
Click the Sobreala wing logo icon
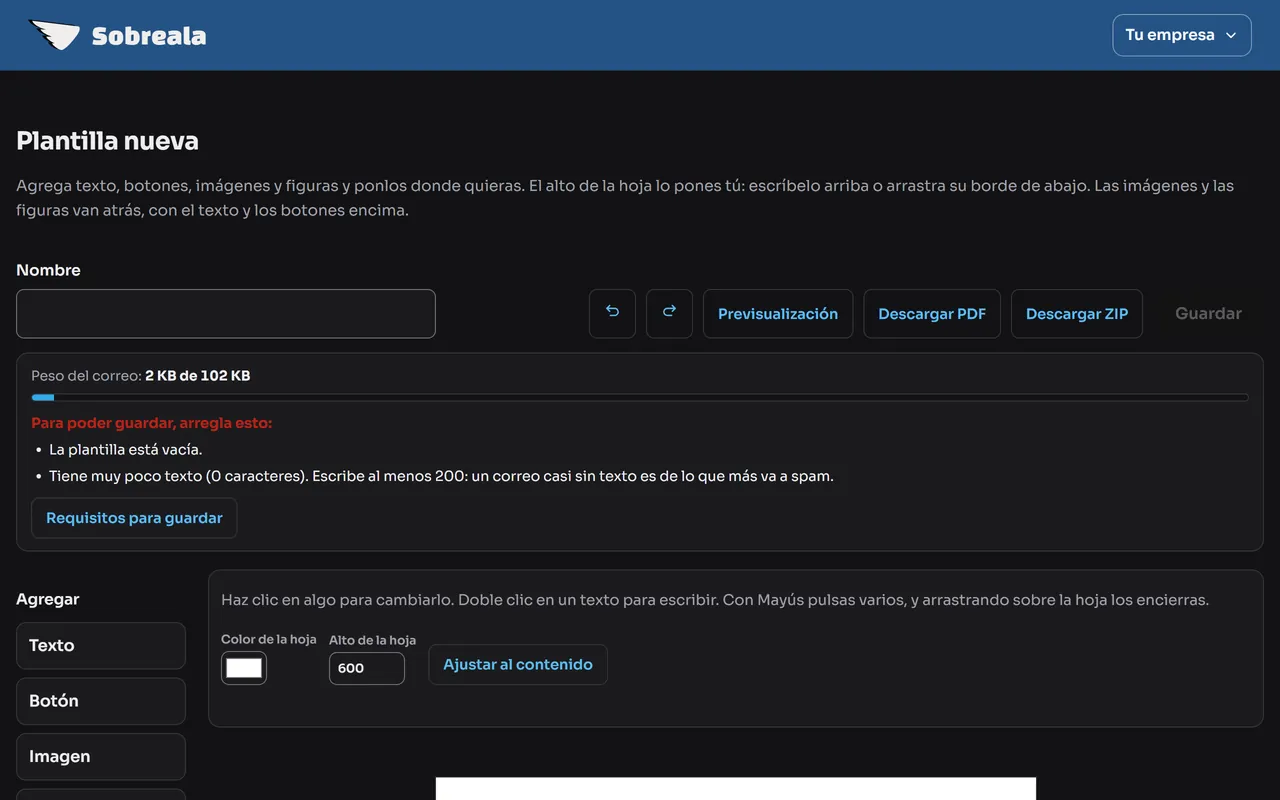tap(54, 36)
